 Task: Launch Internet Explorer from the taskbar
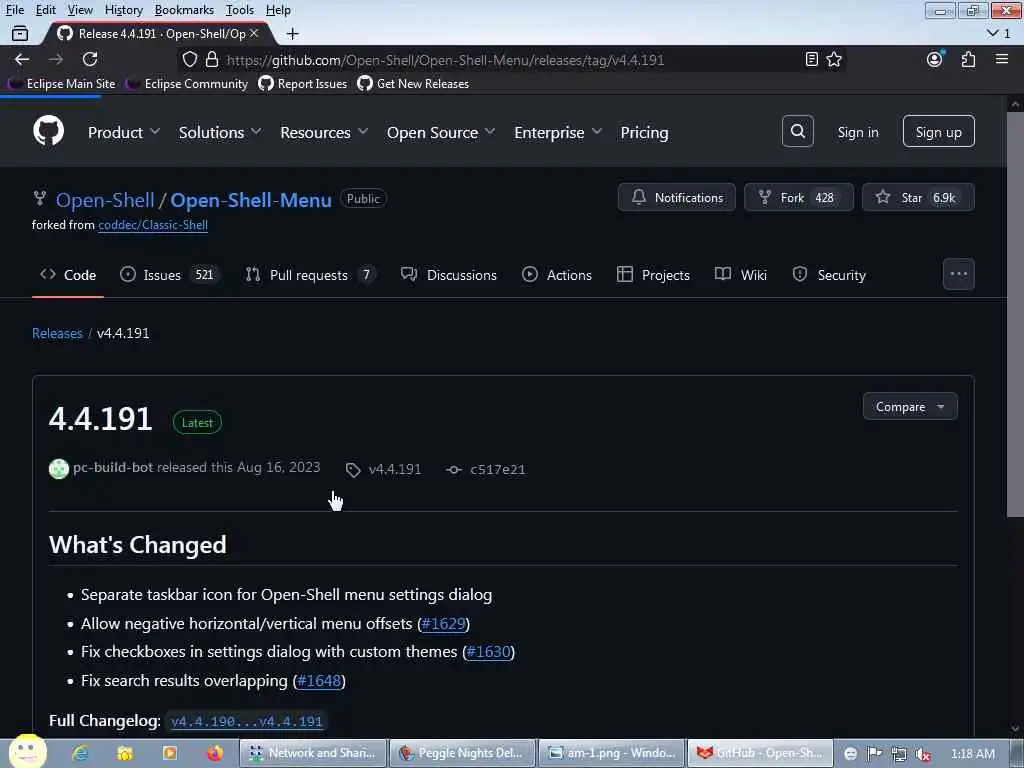[x=80, y=753]
